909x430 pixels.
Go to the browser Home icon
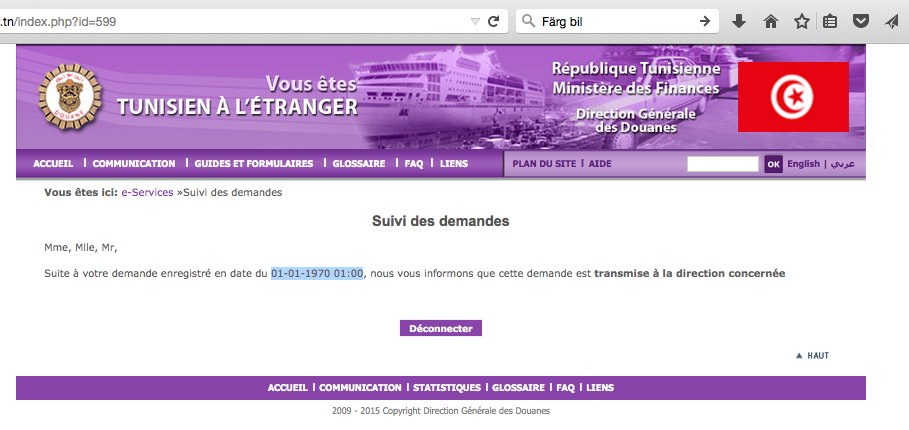[x=770, y=22]
